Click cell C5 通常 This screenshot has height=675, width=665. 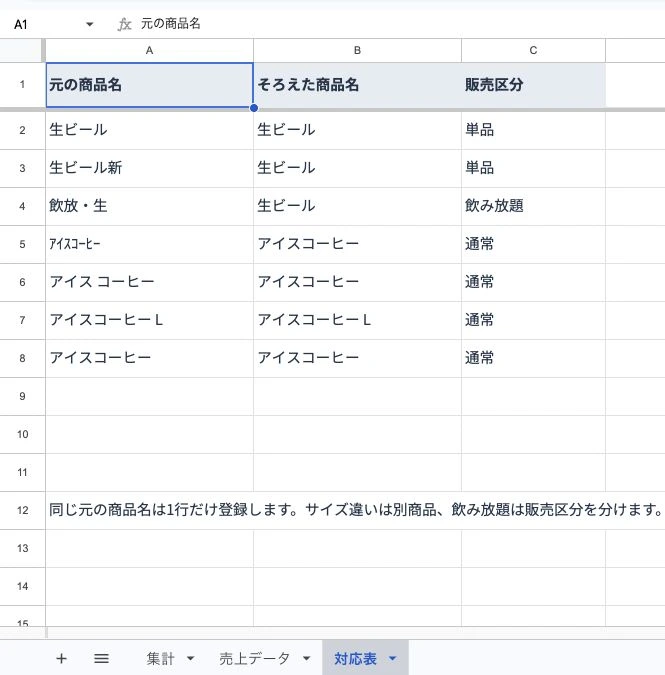(x=533, y=245)
